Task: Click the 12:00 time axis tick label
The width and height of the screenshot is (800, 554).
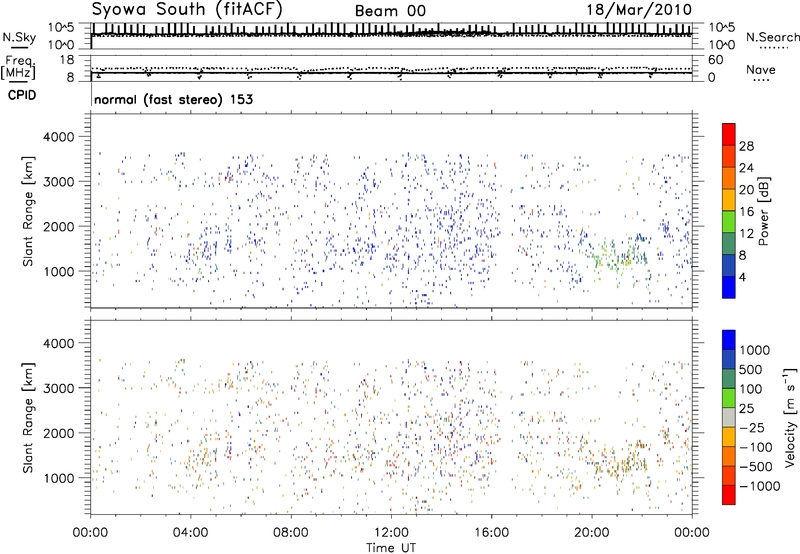Action: tap(391, 532)
